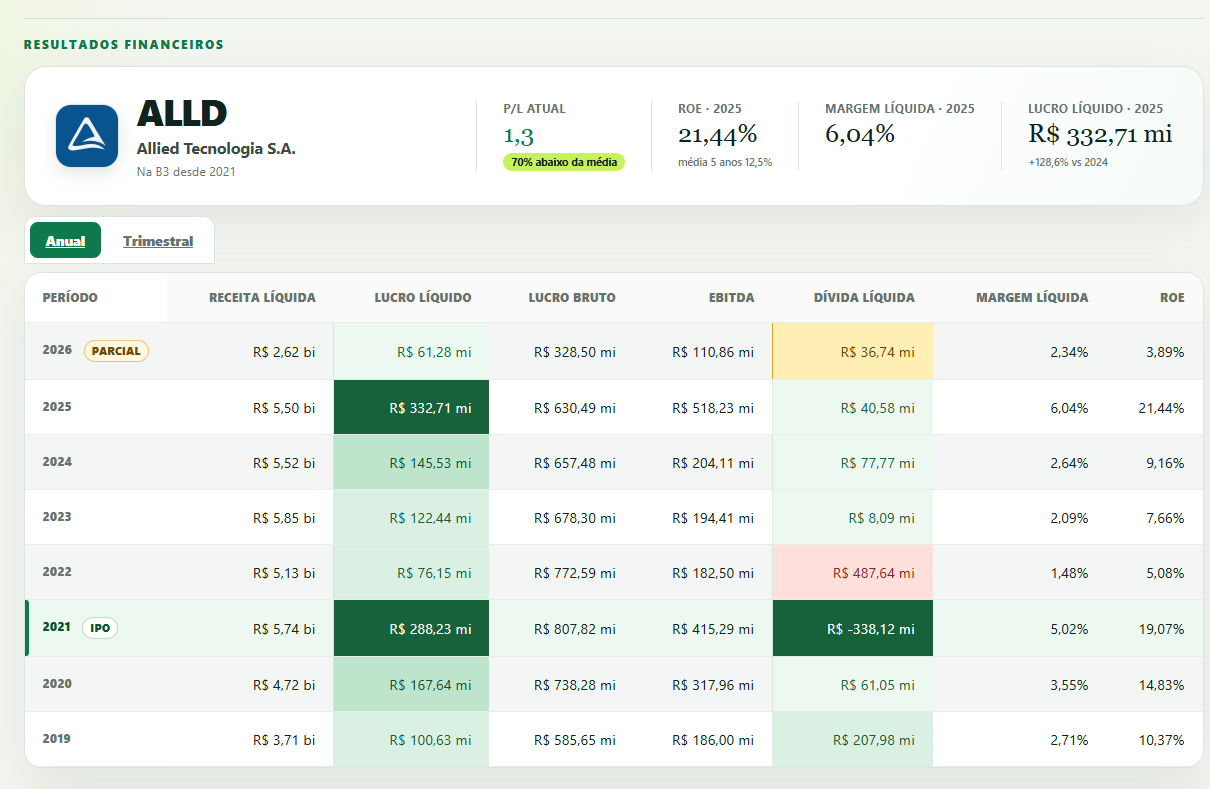Image resolution: width=1210 pixels, height=789 pixels.
Task: Click the 2021 lucro líquido cell R$ 288,23 mi
Action: tap(411, 628)
